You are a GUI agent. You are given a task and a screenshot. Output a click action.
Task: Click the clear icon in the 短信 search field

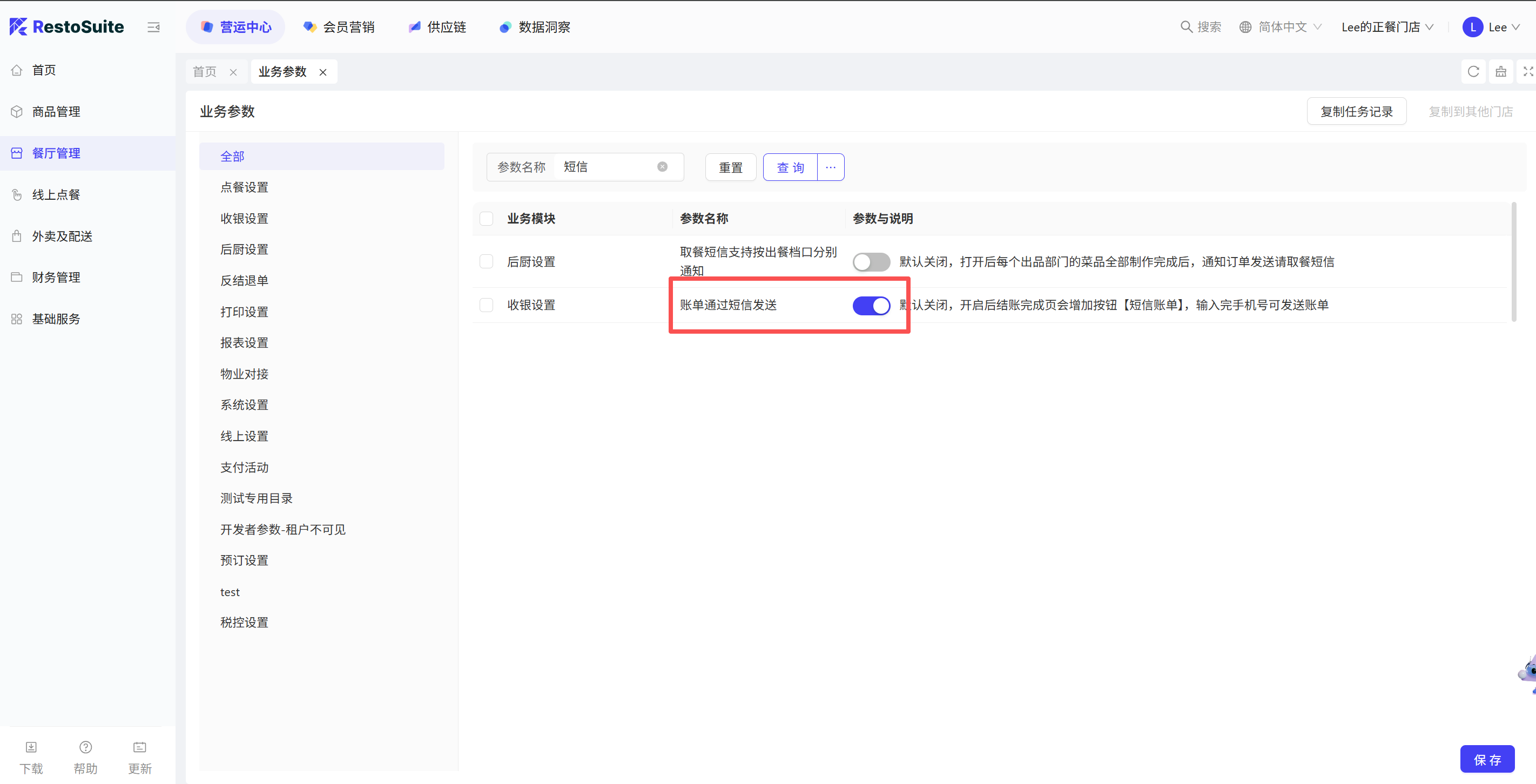click(662, 167)
